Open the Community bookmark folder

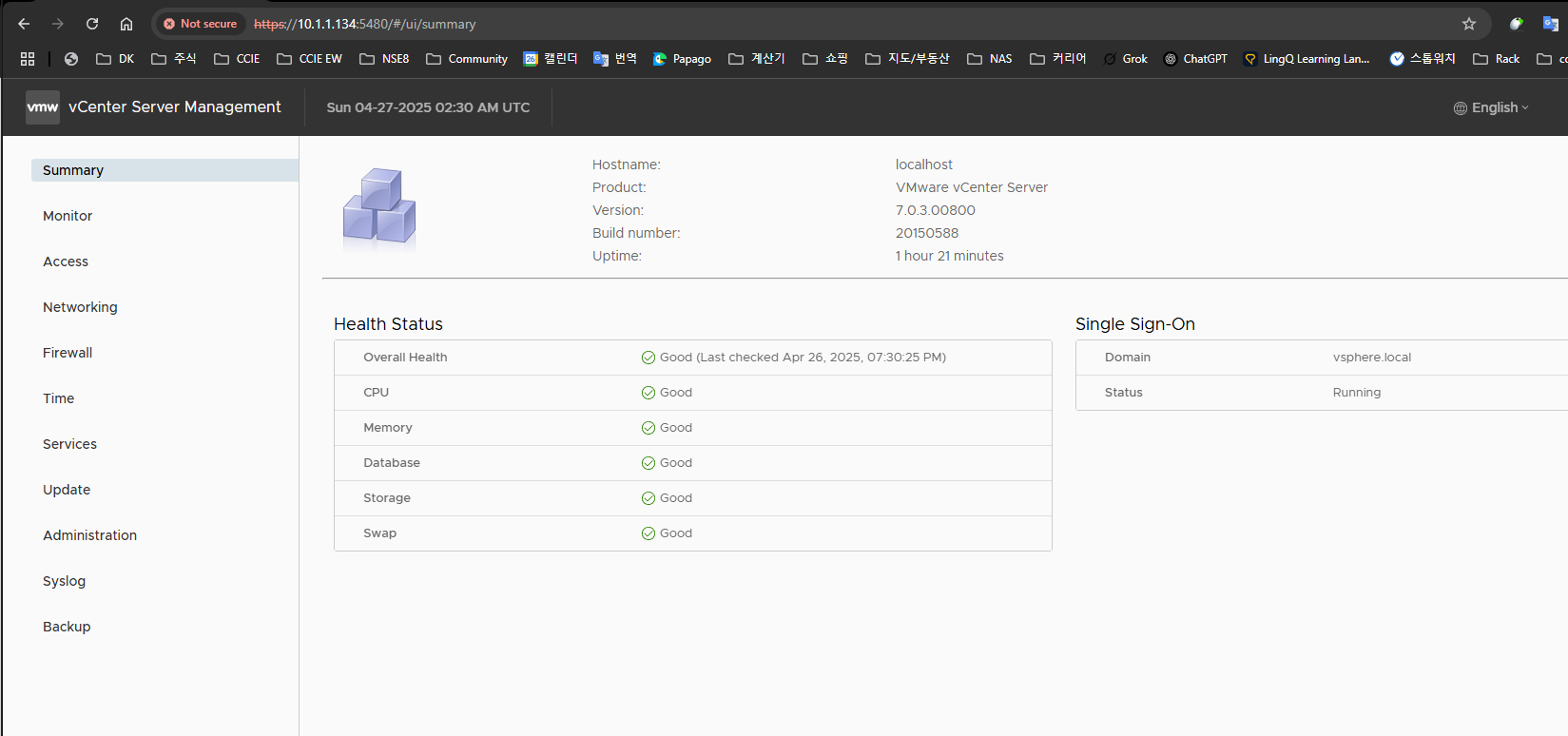pyautogui.click(x=467, y=59)
